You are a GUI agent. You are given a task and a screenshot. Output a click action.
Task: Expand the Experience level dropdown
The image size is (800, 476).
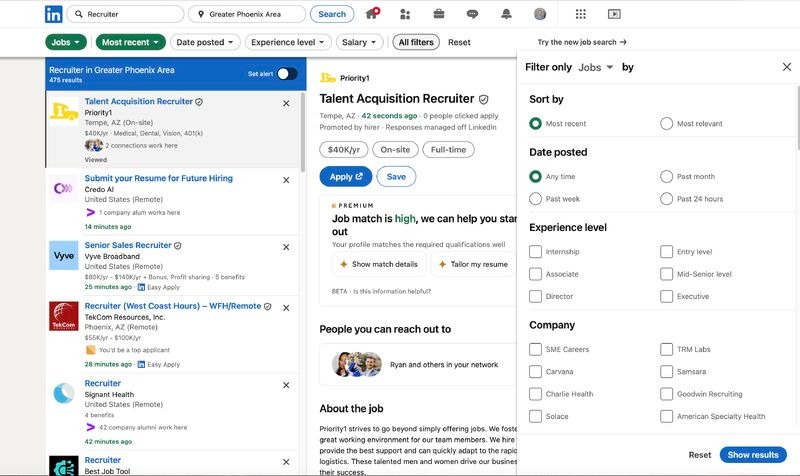tap(288, 42)
